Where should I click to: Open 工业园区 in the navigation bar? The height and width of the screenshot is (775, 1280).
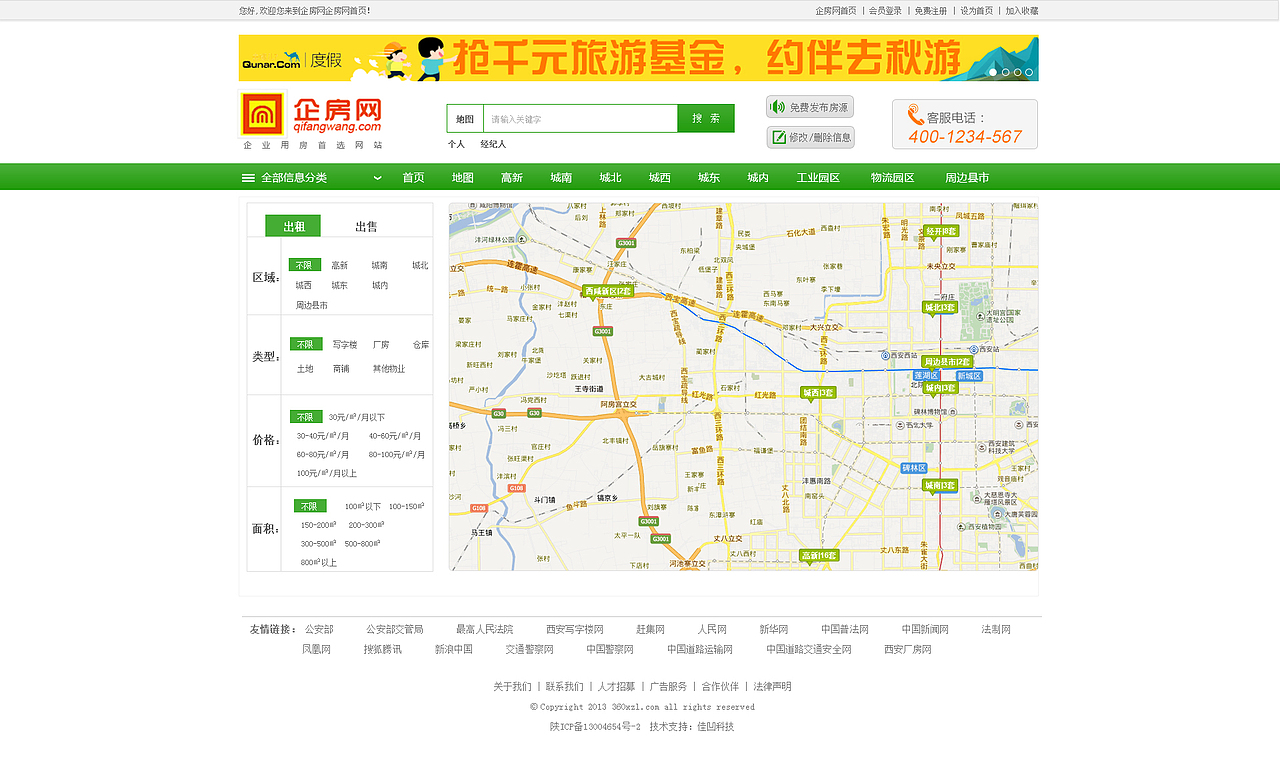pyautogui.click(x=818, y=178)
